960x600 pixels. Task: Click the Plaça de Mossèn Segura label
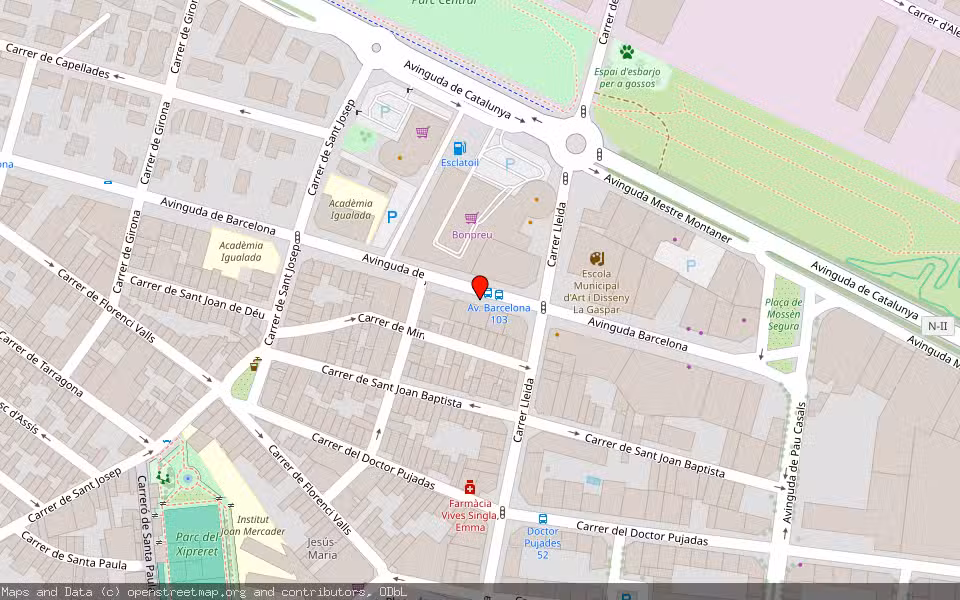(784, 314)
